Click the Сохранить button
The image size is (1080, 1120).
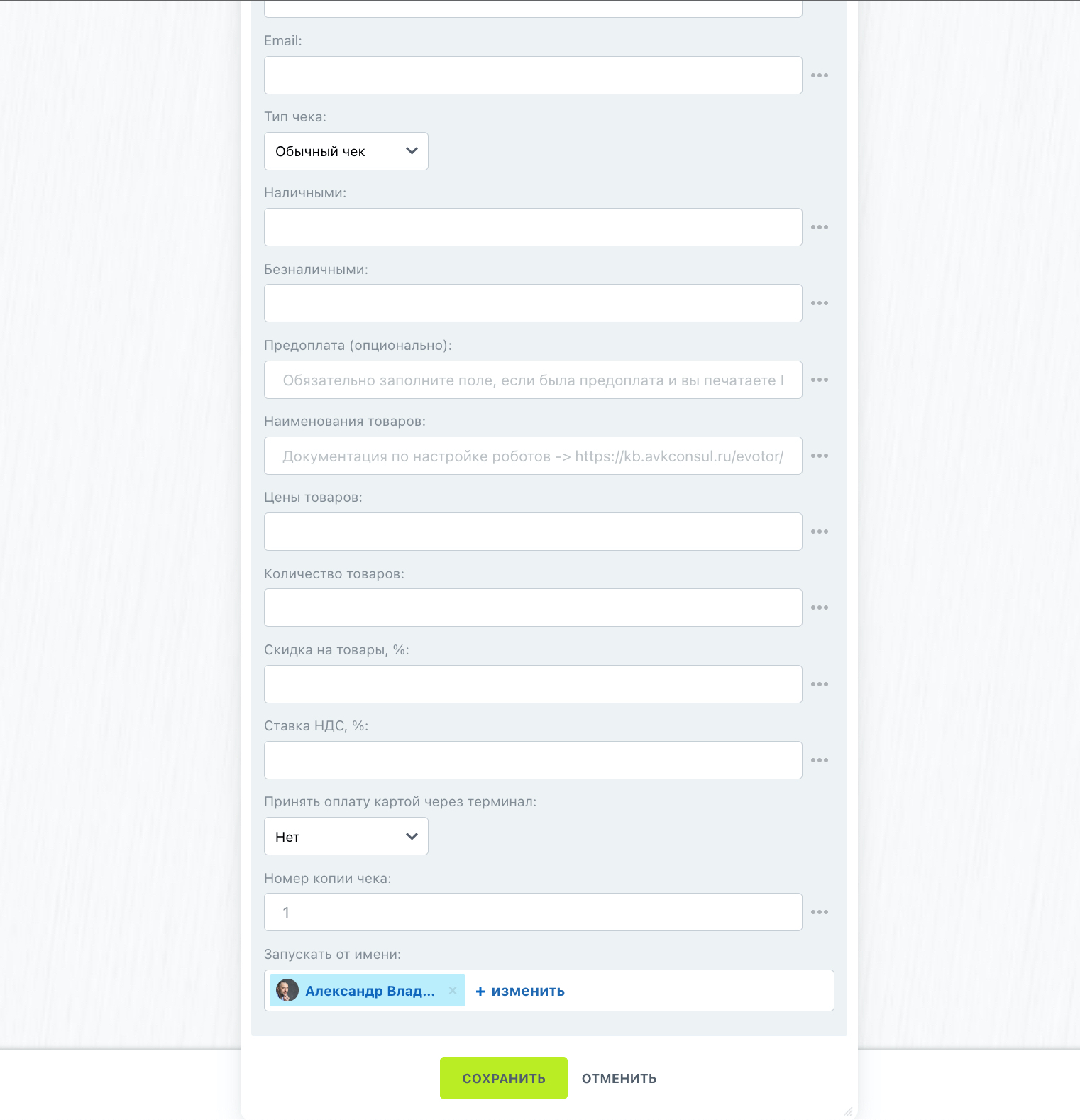(x=504, y=1078)
